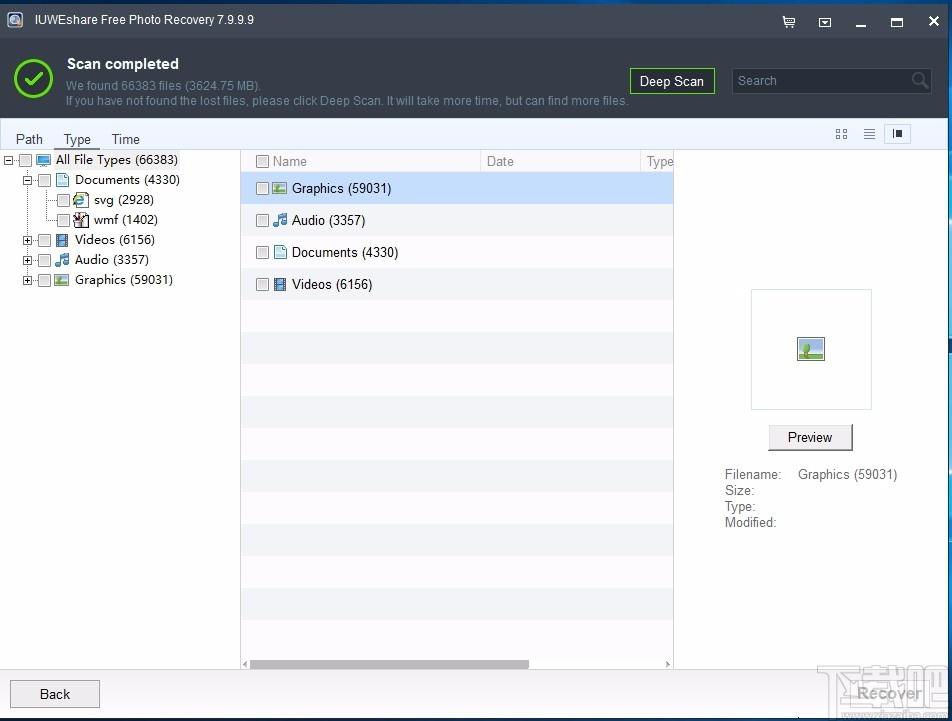Viewport: 952px width, 721px height.
Task: Check Graphics (59031) row checkbox in list
Action: coord(262,189)
